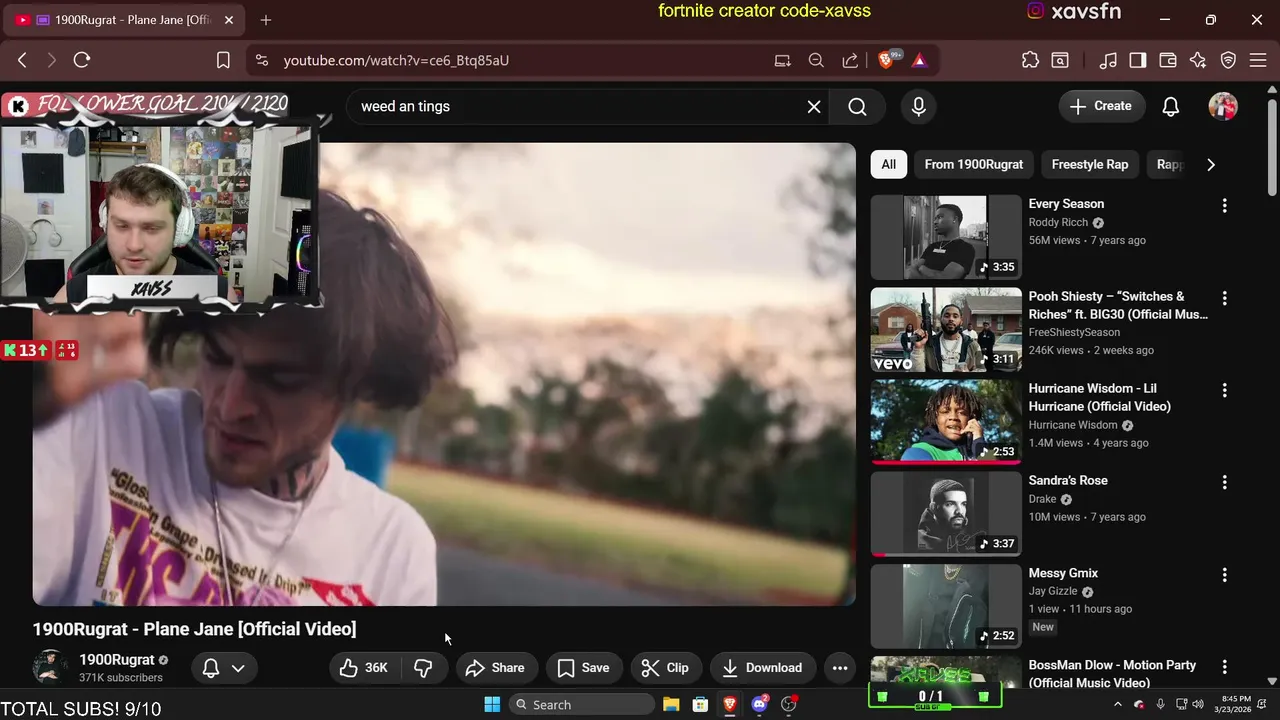
Task: Click the Share button under video
Action: pos(496,668)
